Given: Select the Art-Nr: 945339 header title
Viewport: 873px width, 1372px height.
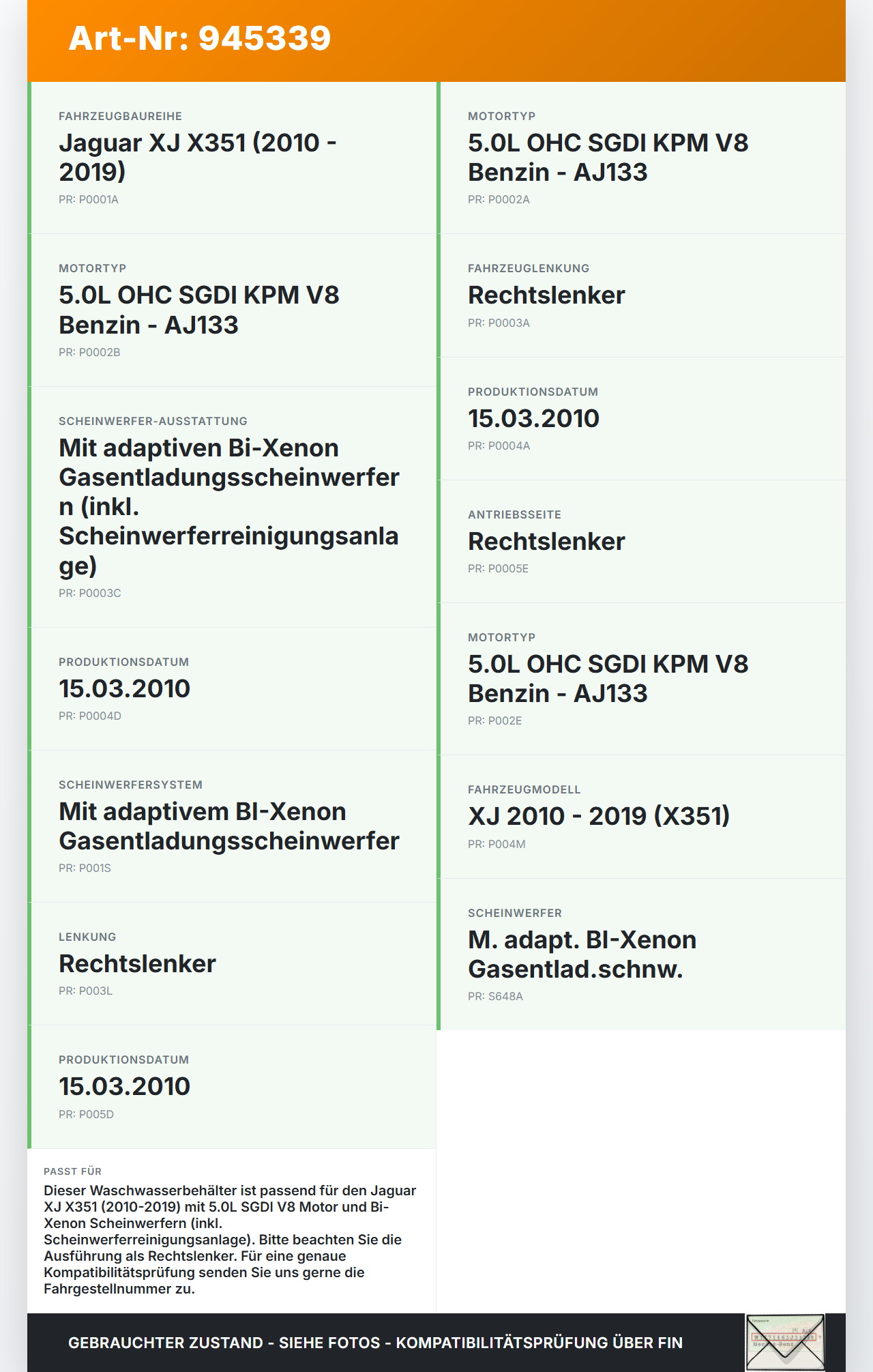Looking at the screenshot, I should [200, 38].
